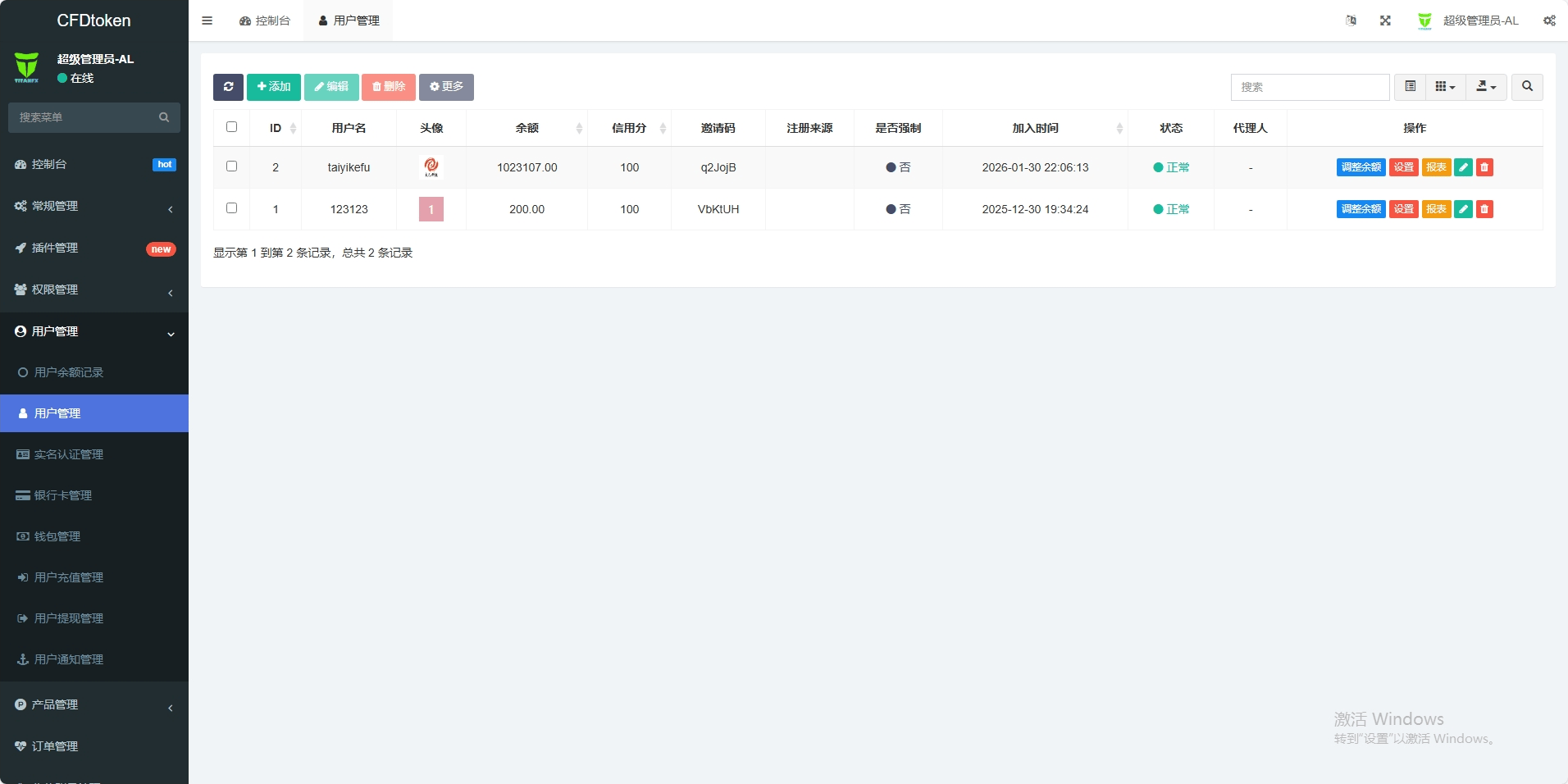
Task: Click the menu search magnifier icon
Action: pos(164,117)
